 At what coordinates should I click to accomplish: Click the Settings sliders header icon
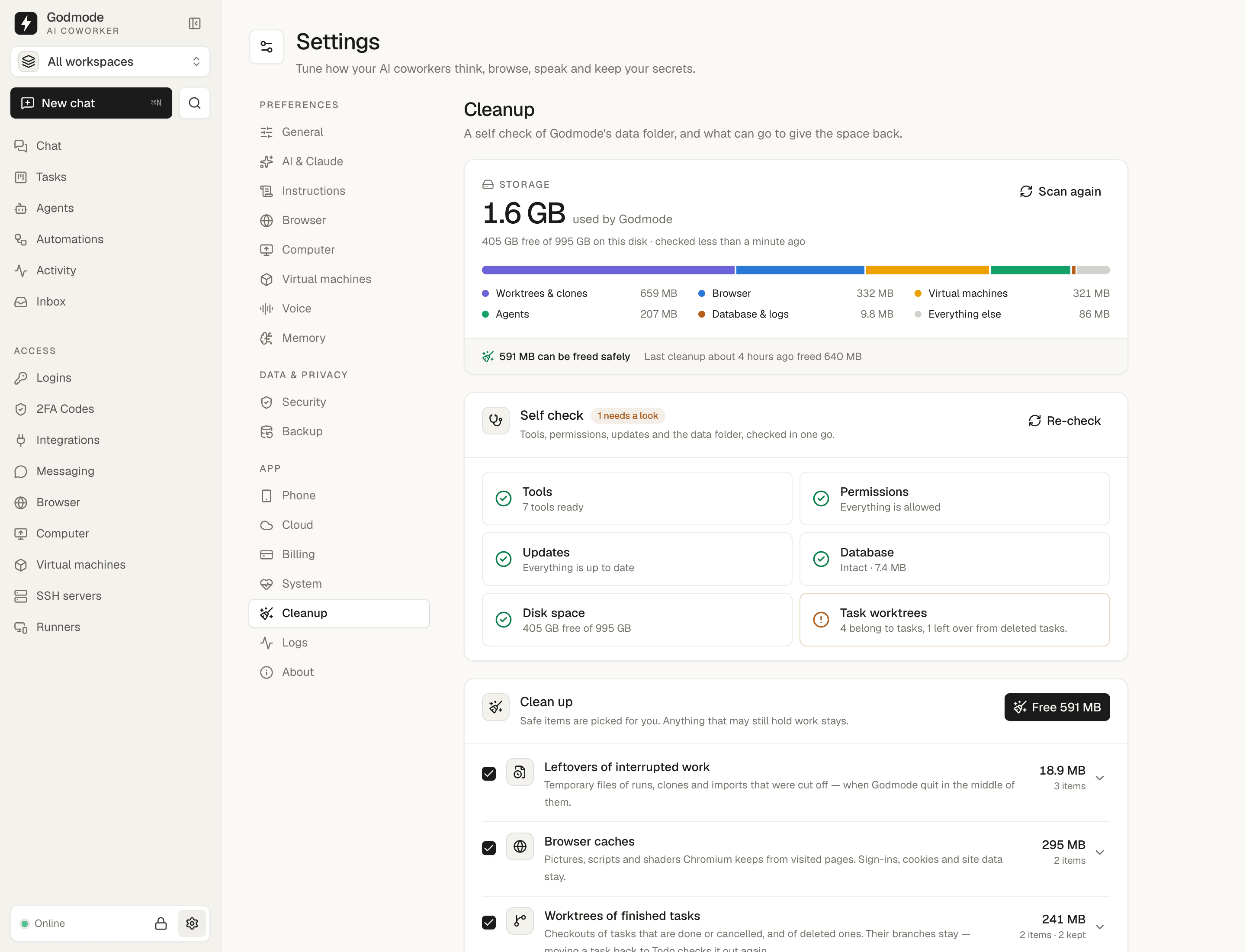[x=267, y=46]
